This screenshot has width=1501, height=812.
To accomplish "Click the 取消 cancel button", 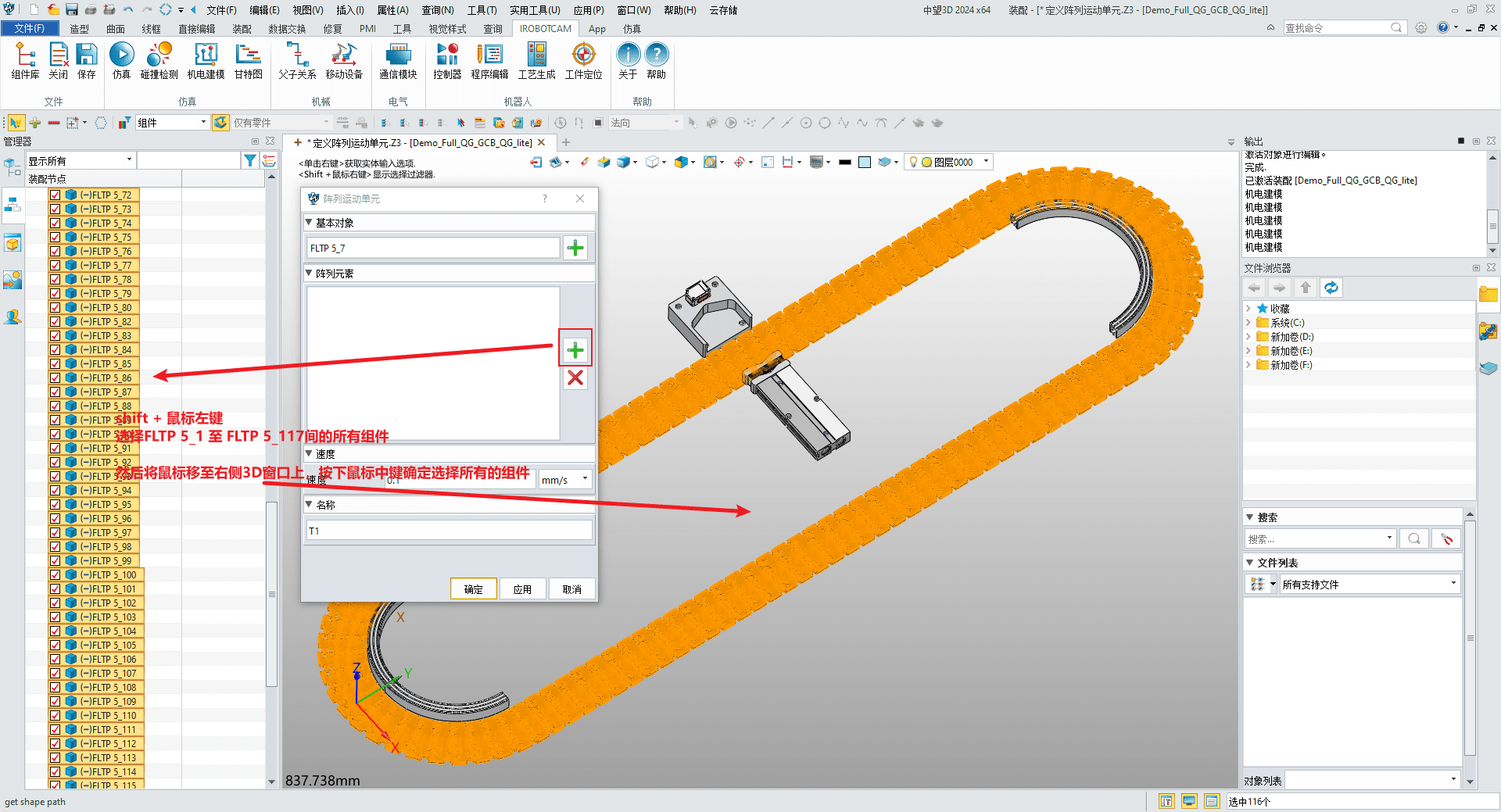I will pyautogui.click(x=571, y=589).
